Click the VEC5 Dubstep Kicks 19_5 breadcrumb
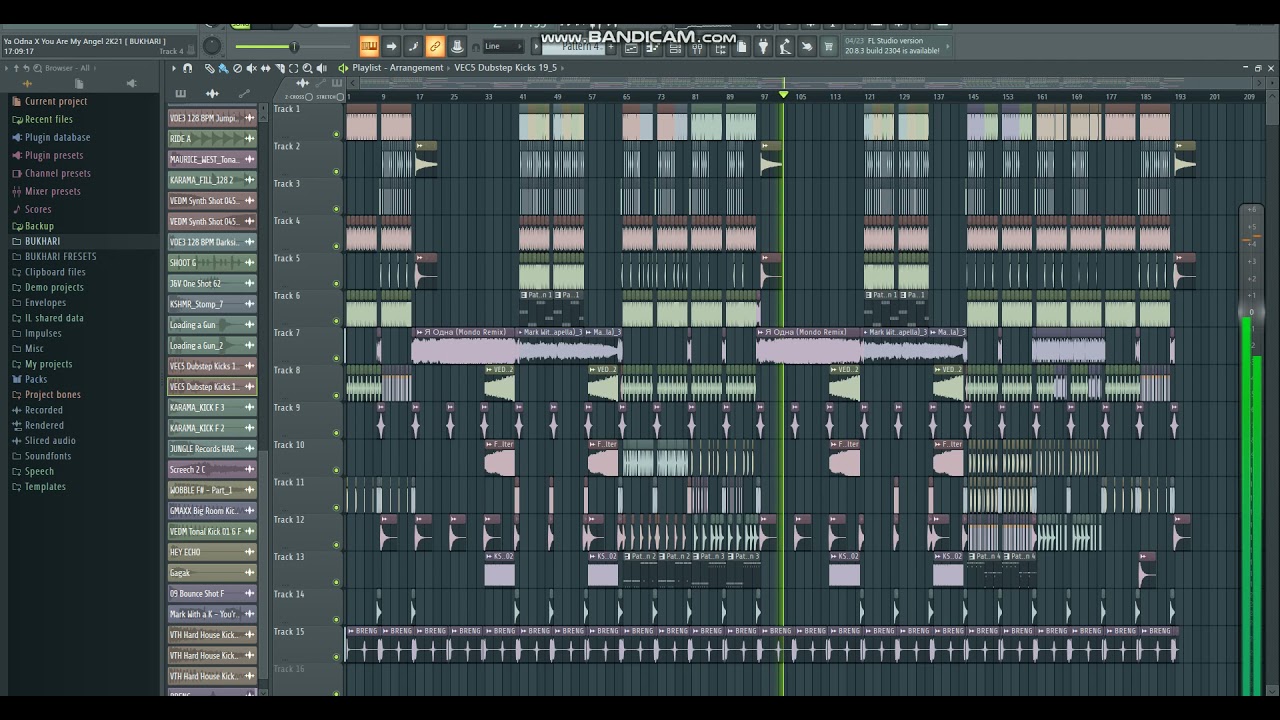This screenshot has width=1280, height=720. [506, 68]
